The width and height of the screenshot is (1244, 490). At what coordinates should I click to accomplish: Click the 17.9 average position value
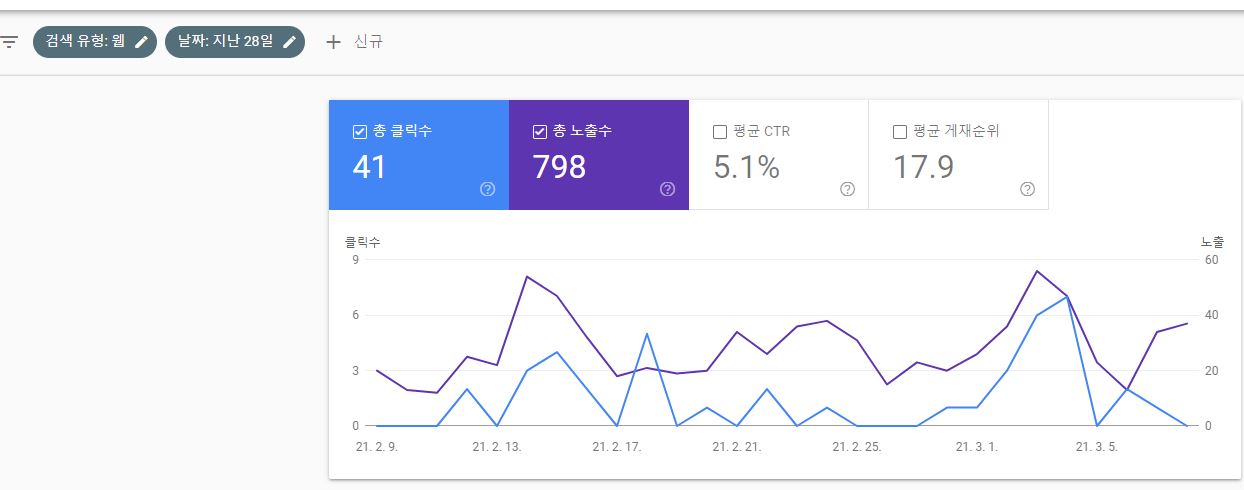pos(923,167)
